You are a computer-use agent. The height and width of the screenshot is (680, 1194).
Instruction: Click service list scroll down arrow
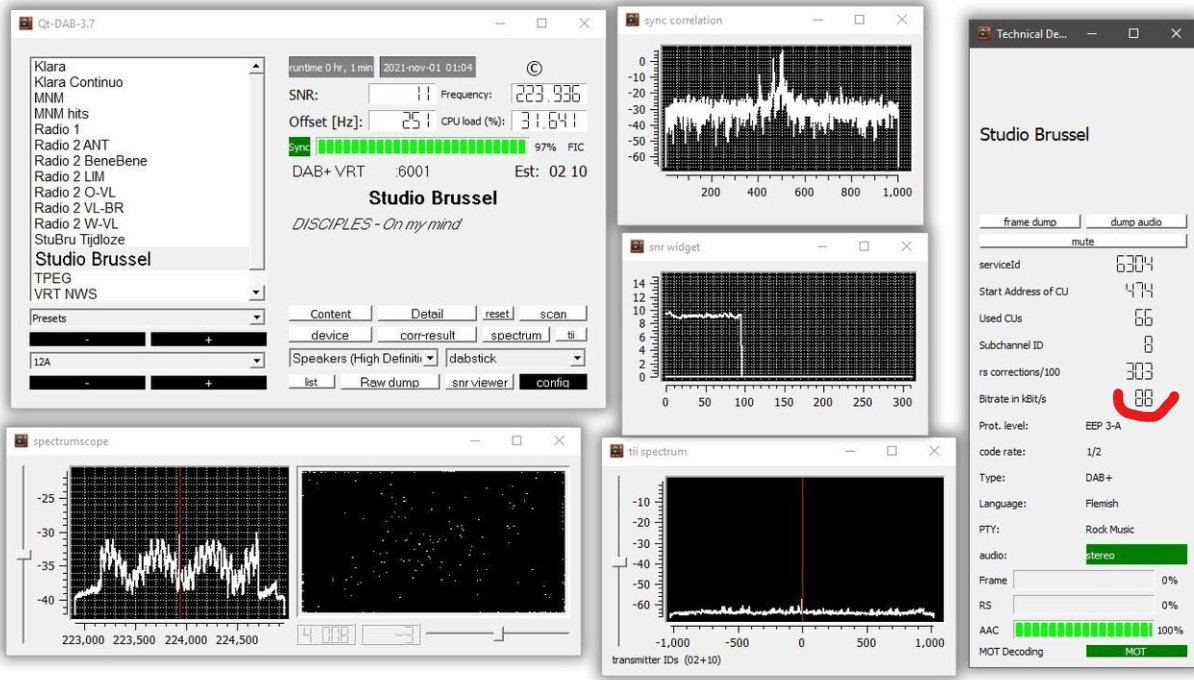(256, 292)
